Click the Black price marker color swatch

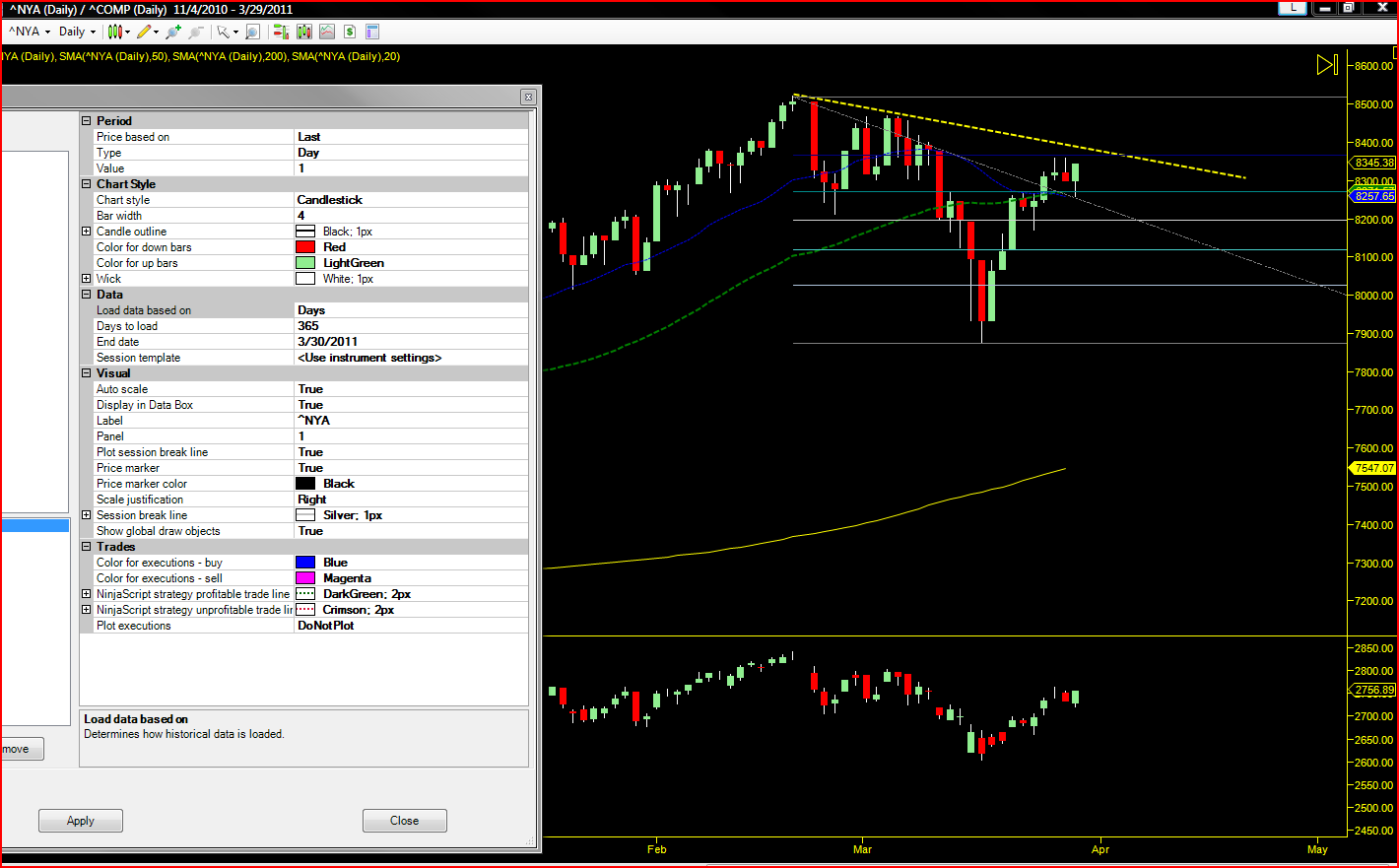[305, 484]
